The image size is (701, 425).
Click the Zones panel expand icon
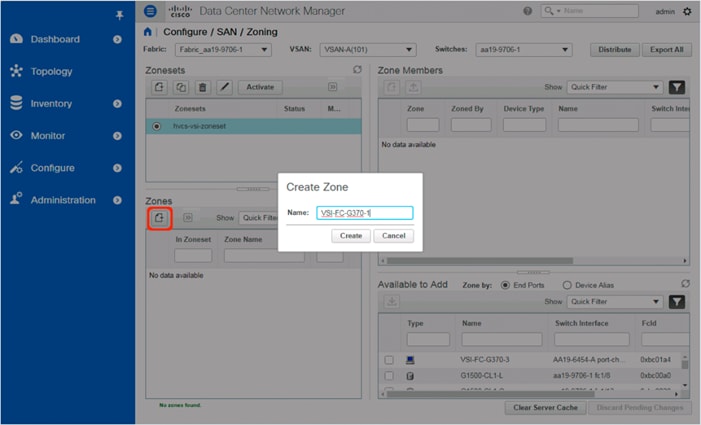[x=188, y=218]
